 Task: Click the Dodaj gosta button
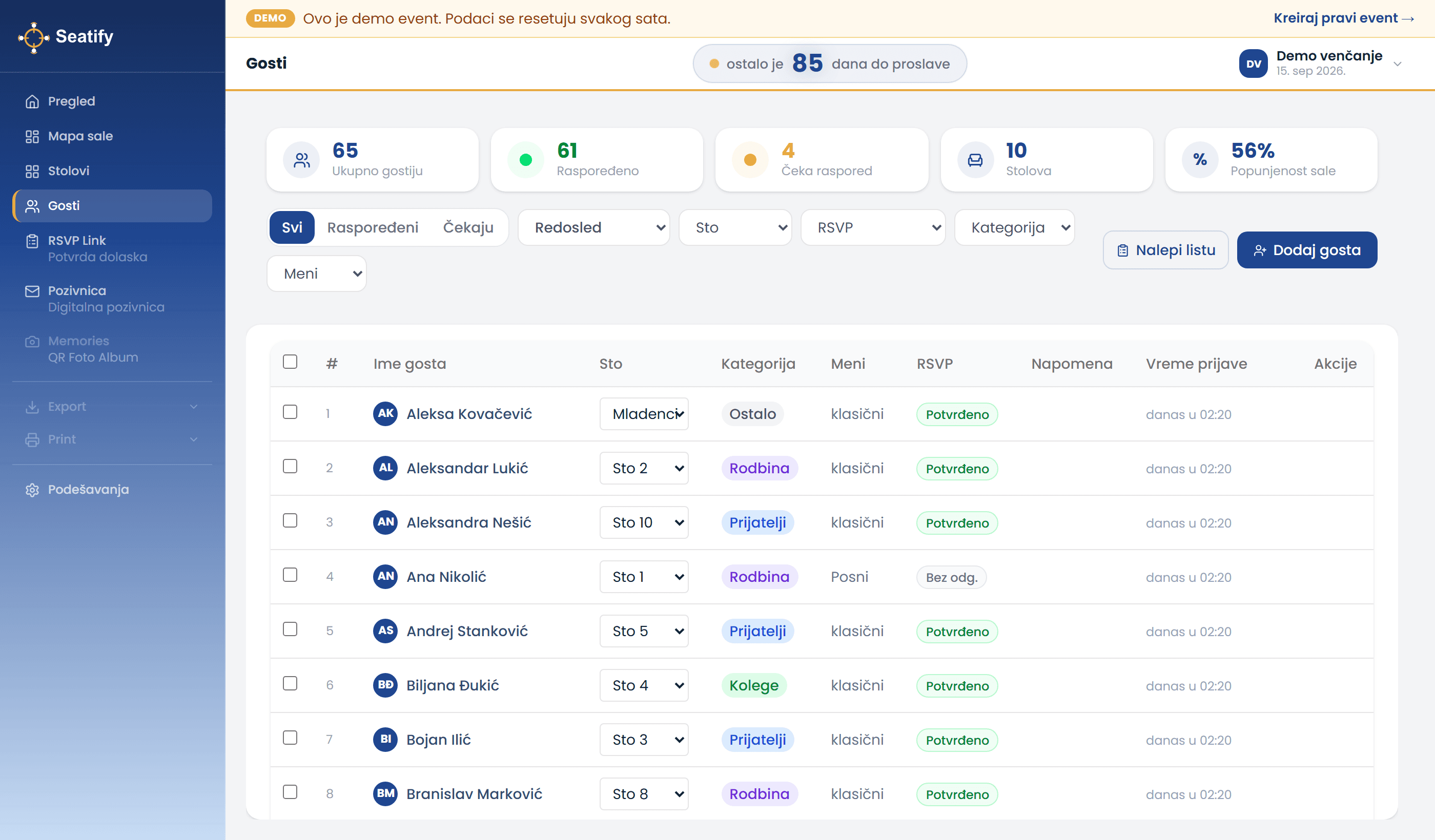coord(1307,250)
